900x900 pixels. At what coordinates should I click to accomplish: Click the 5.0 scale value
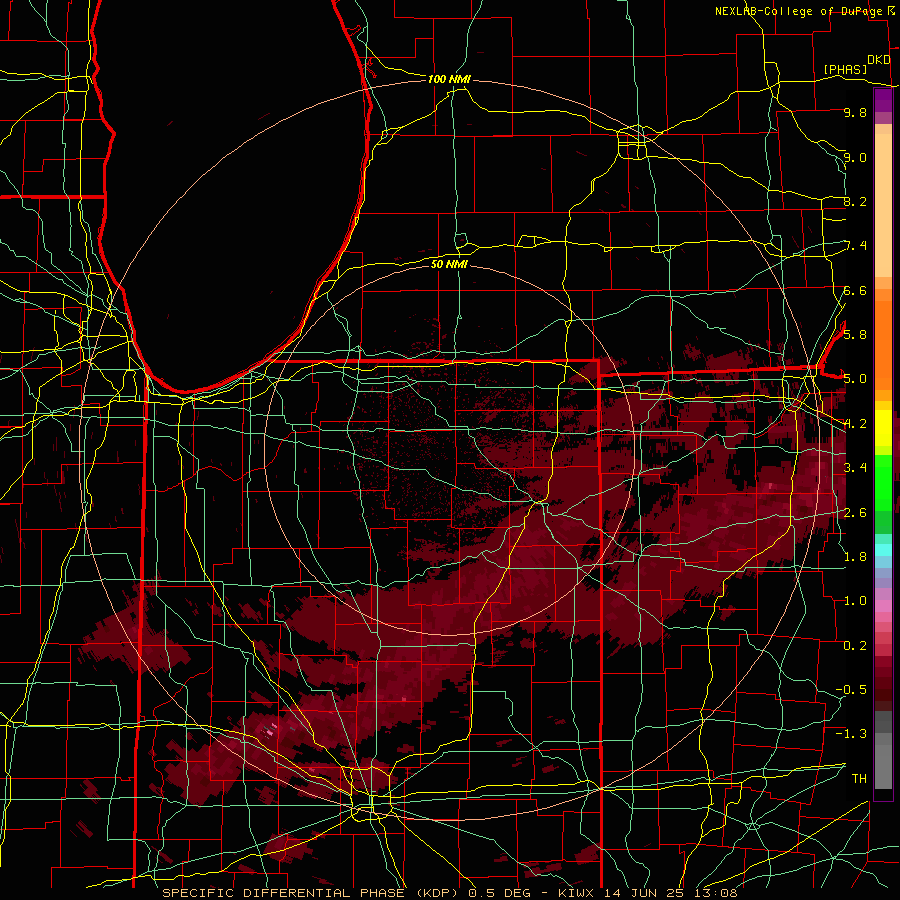855,379
